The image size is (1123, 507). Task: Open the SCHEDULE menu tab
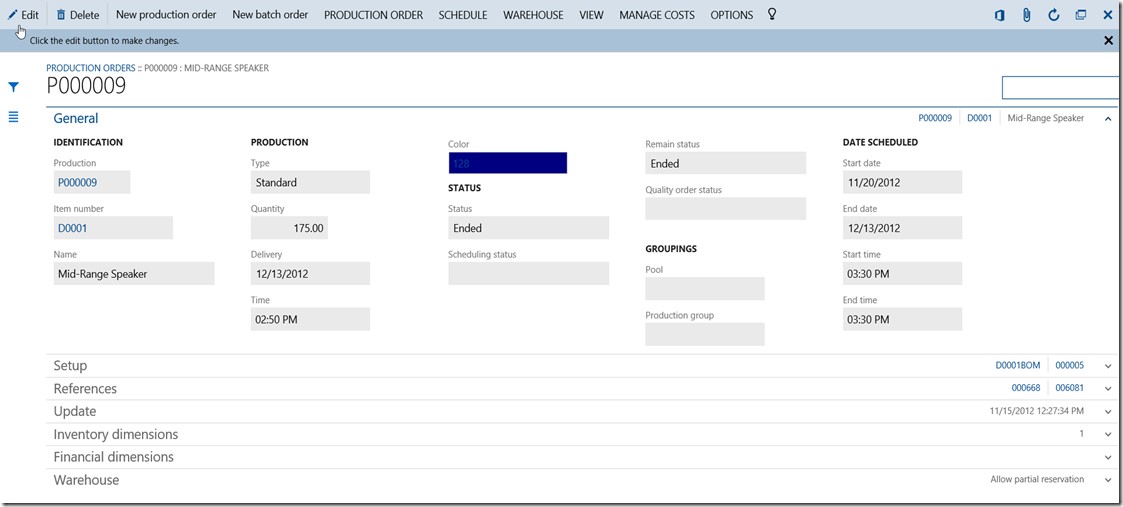click(x=463, y=15)
